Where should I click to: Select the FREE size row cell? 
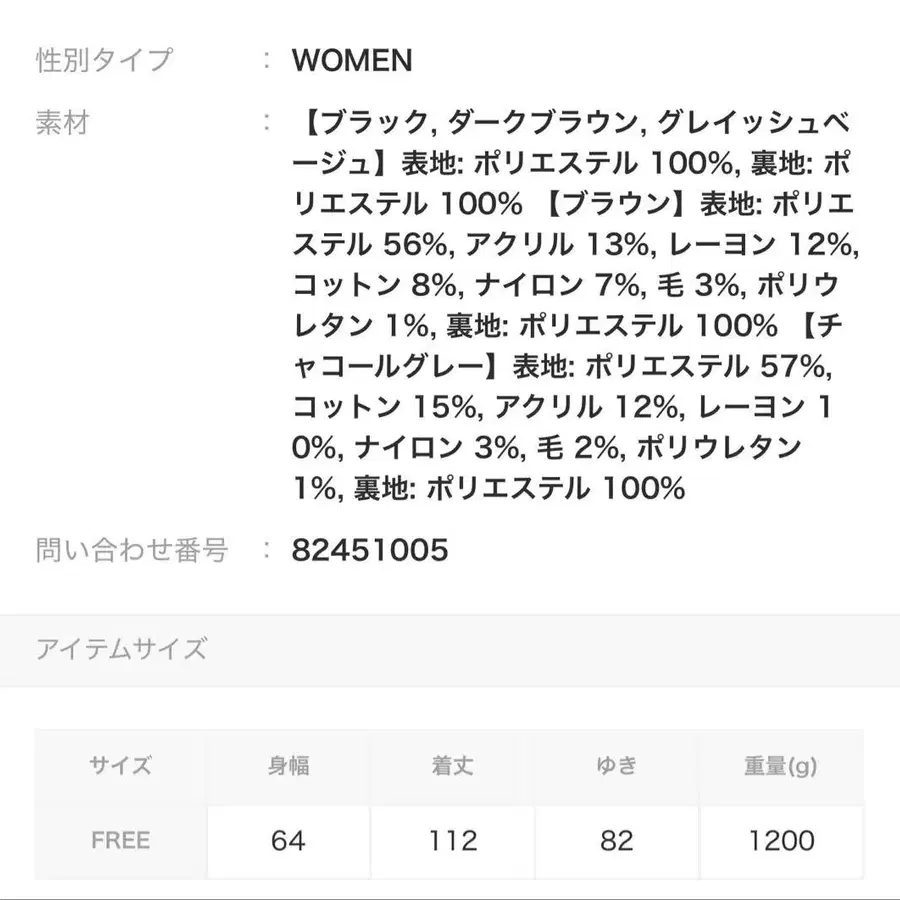[121, 841]
